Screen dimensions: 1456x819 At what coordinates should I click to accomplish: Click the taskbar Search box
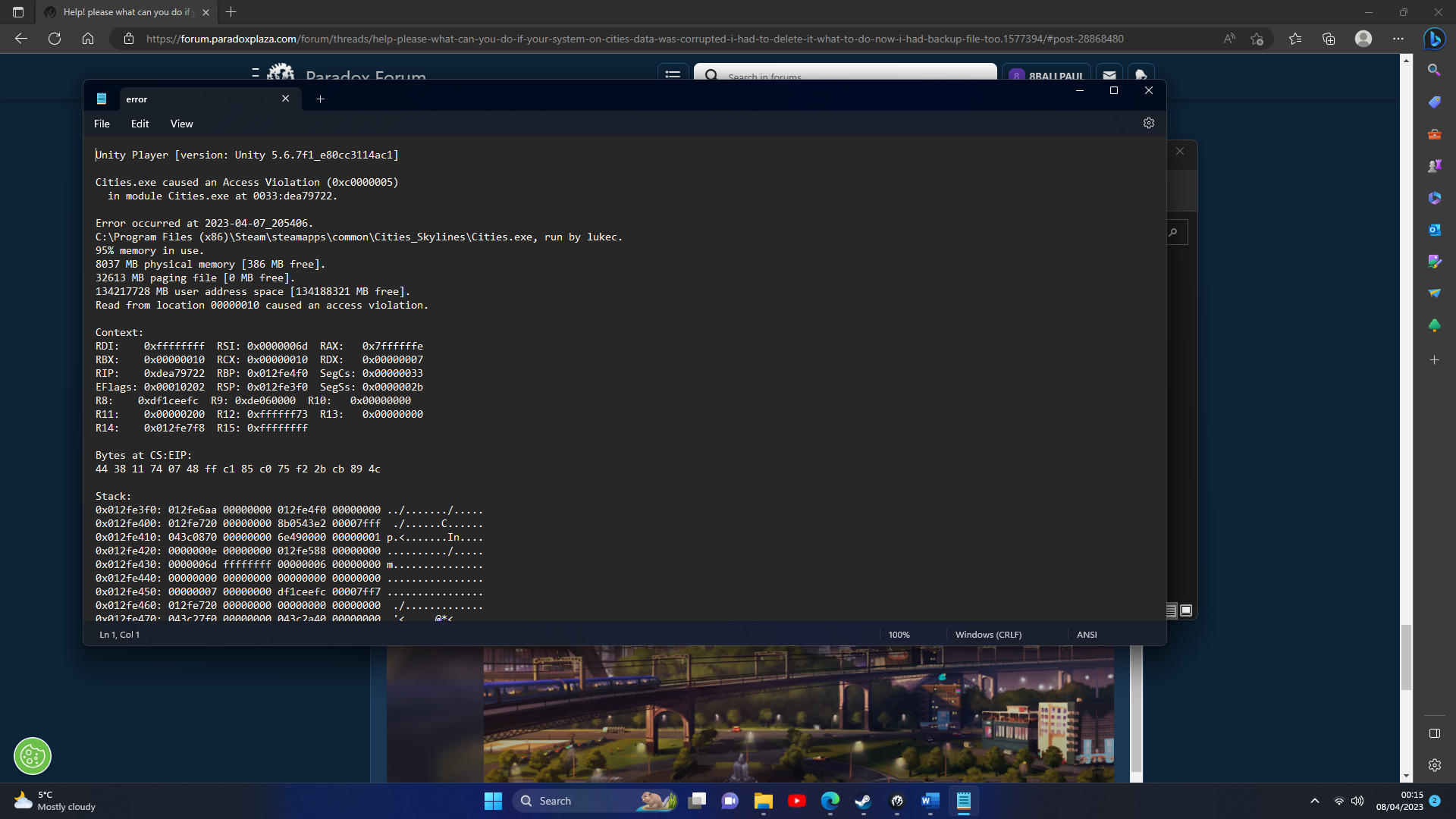click(x=595, y=801)
